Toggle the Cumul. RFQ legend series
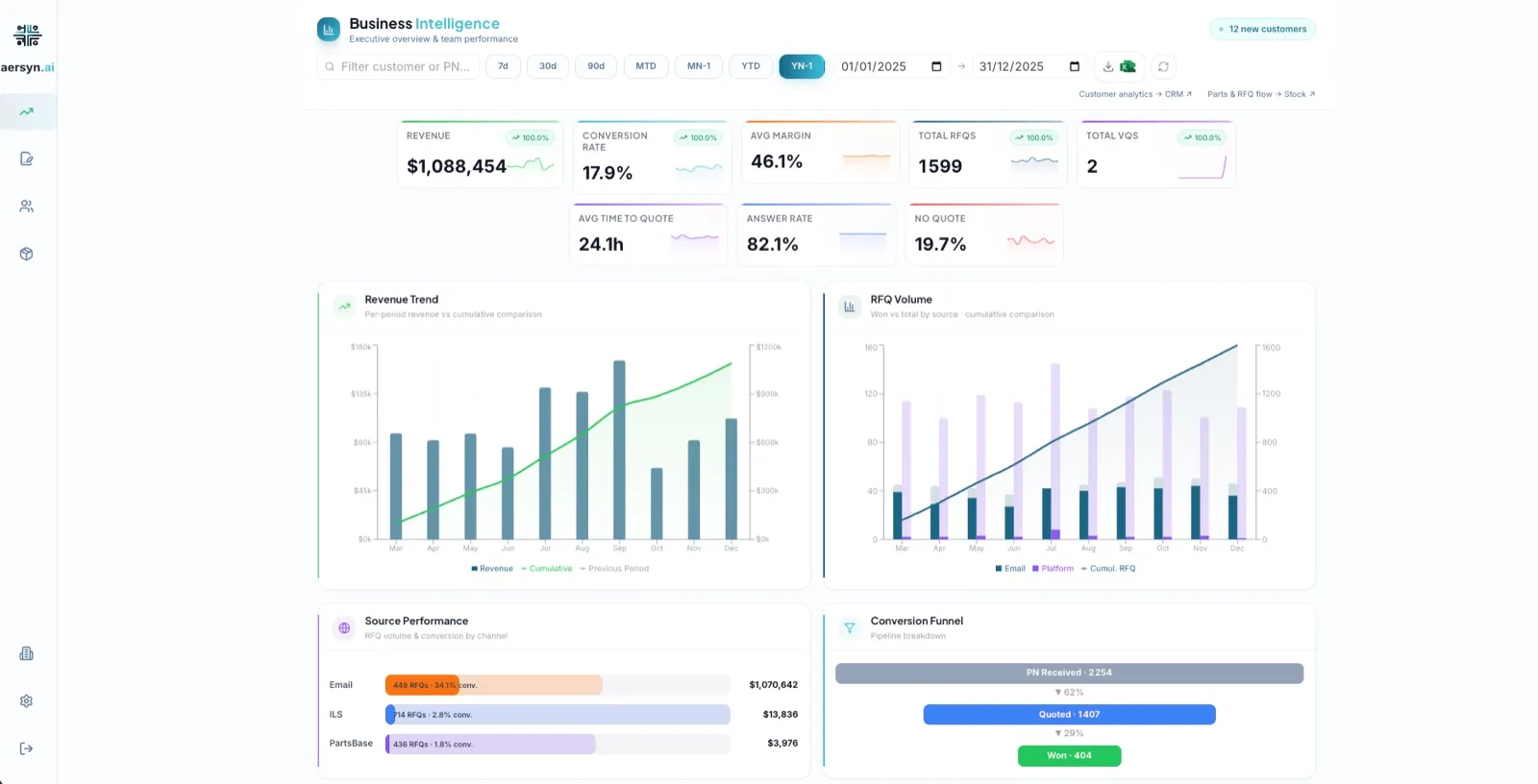 [1108, 569]
